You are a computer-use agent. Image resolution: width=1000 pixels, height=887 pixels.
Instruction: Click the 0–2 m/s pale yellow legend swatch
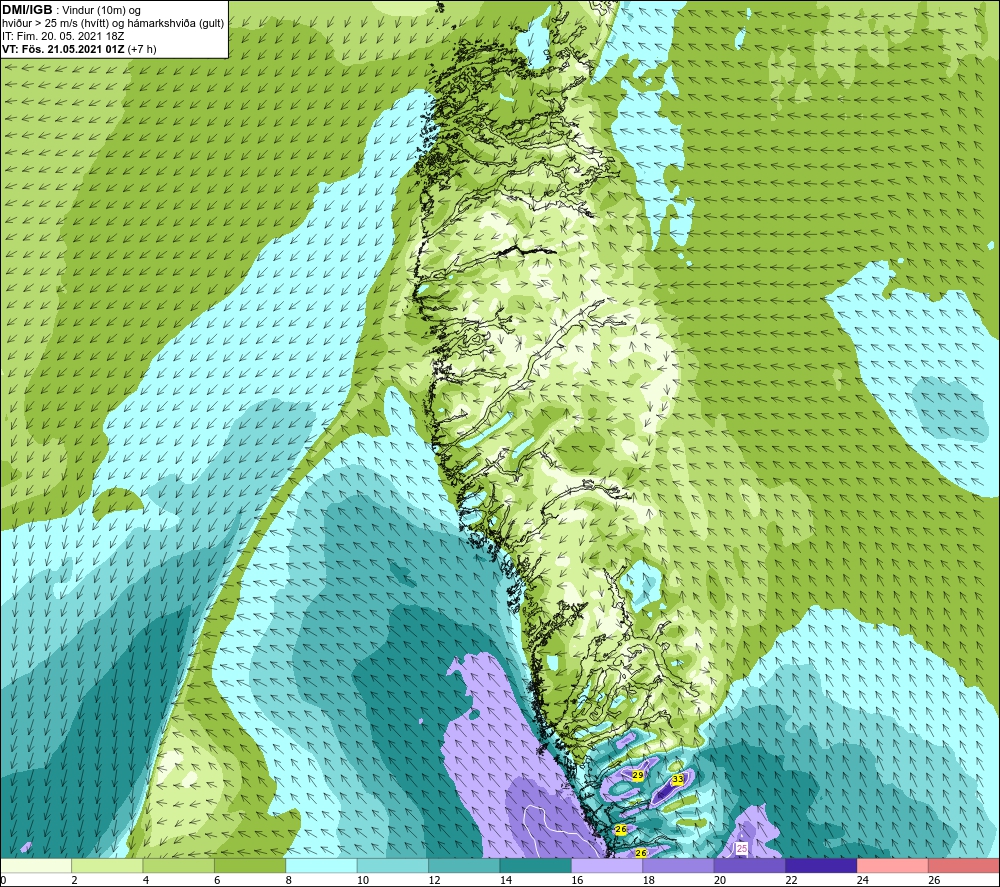(36, 865)
